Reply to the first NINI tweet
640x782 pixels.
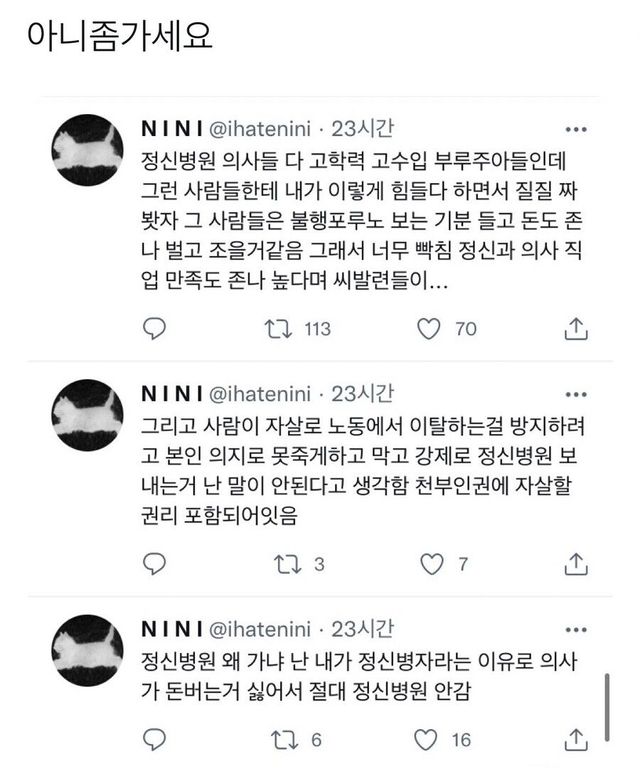154,329
